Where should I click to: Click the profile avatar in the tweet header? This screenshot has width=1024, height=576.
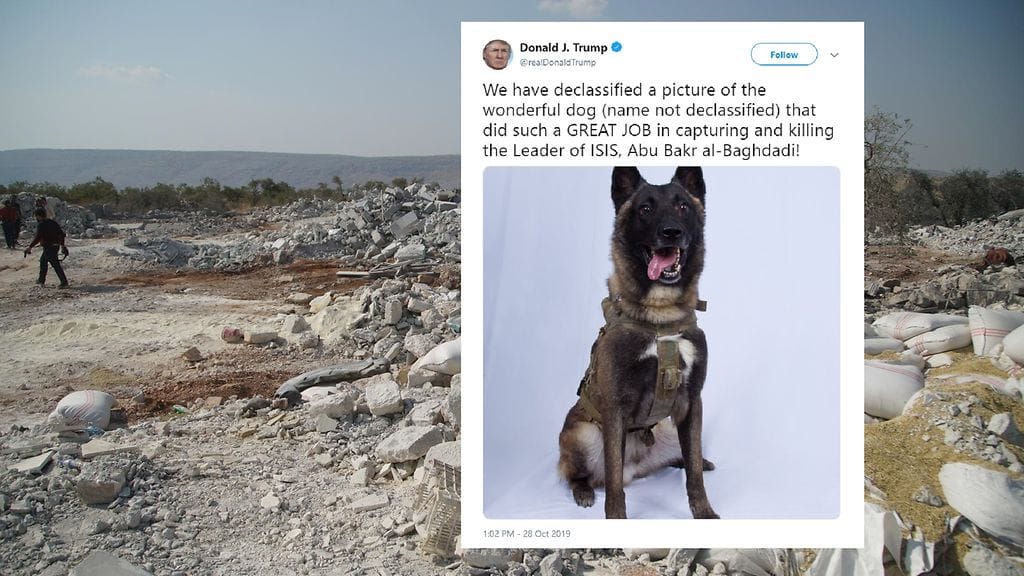(x=497, y=54)
